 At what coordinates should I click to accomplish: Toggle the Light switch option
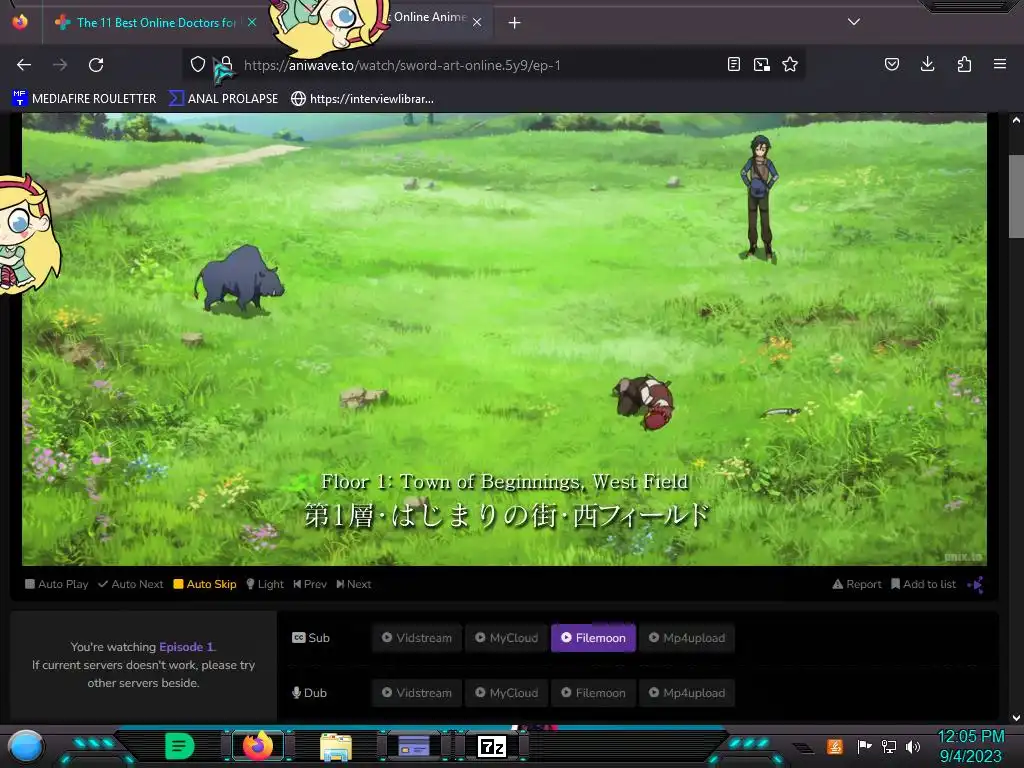tap(265, 584)
